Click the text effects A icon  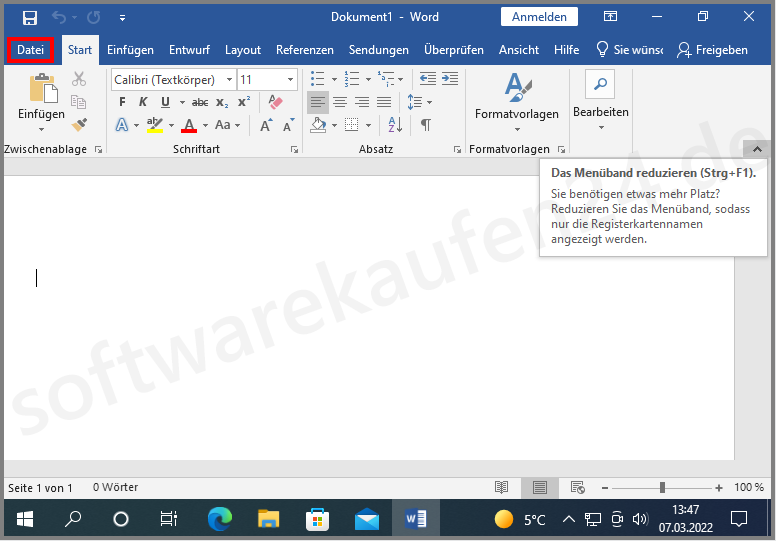[x=122, y=125]
